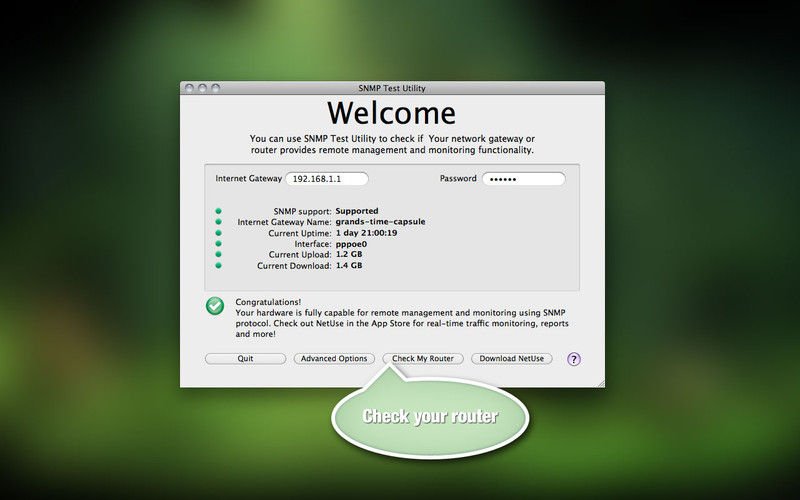
Task: Open Advanced Options
Action: point(334,359)
